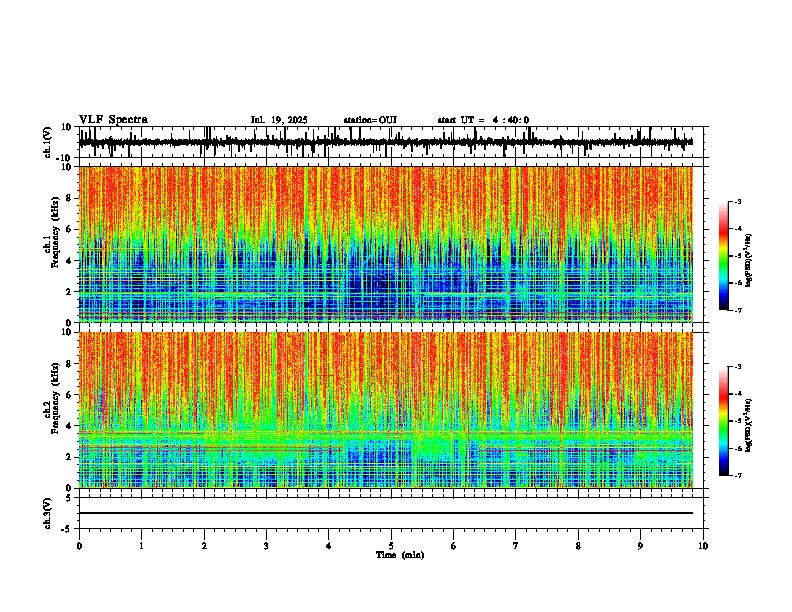Click the ch.2 color bar log(PSD) label

[x=749, y=425]
